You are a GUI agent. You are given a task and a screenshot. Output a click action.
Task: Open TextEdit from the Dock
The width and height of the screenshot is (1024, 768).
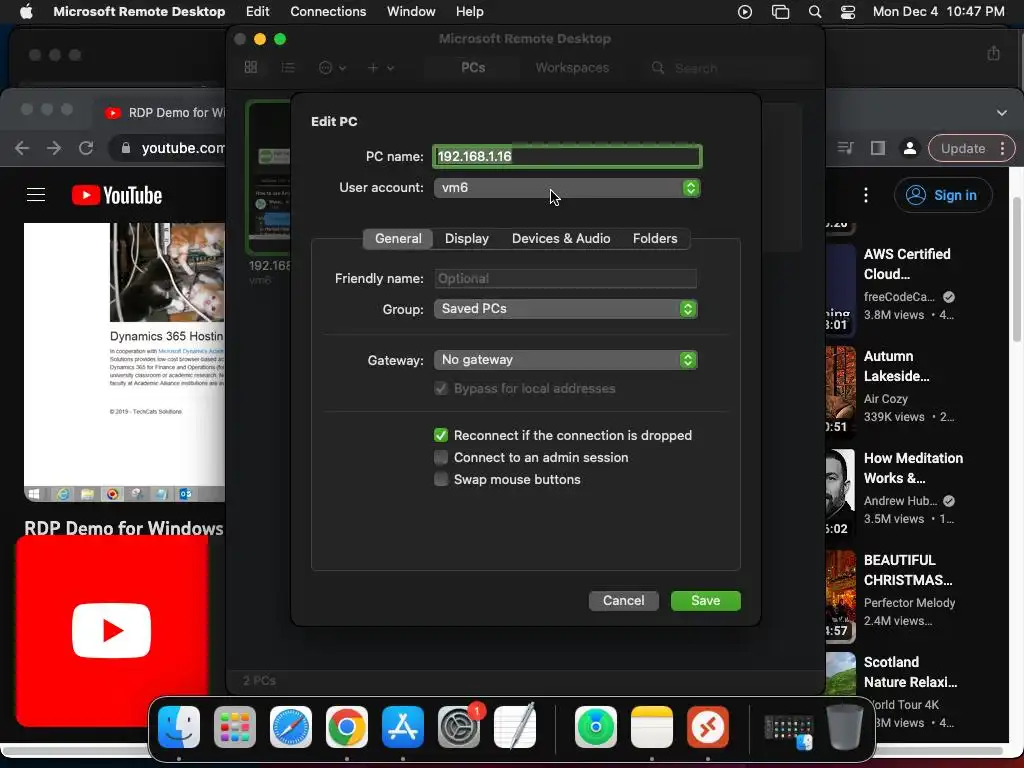click(x=515, y=727)
